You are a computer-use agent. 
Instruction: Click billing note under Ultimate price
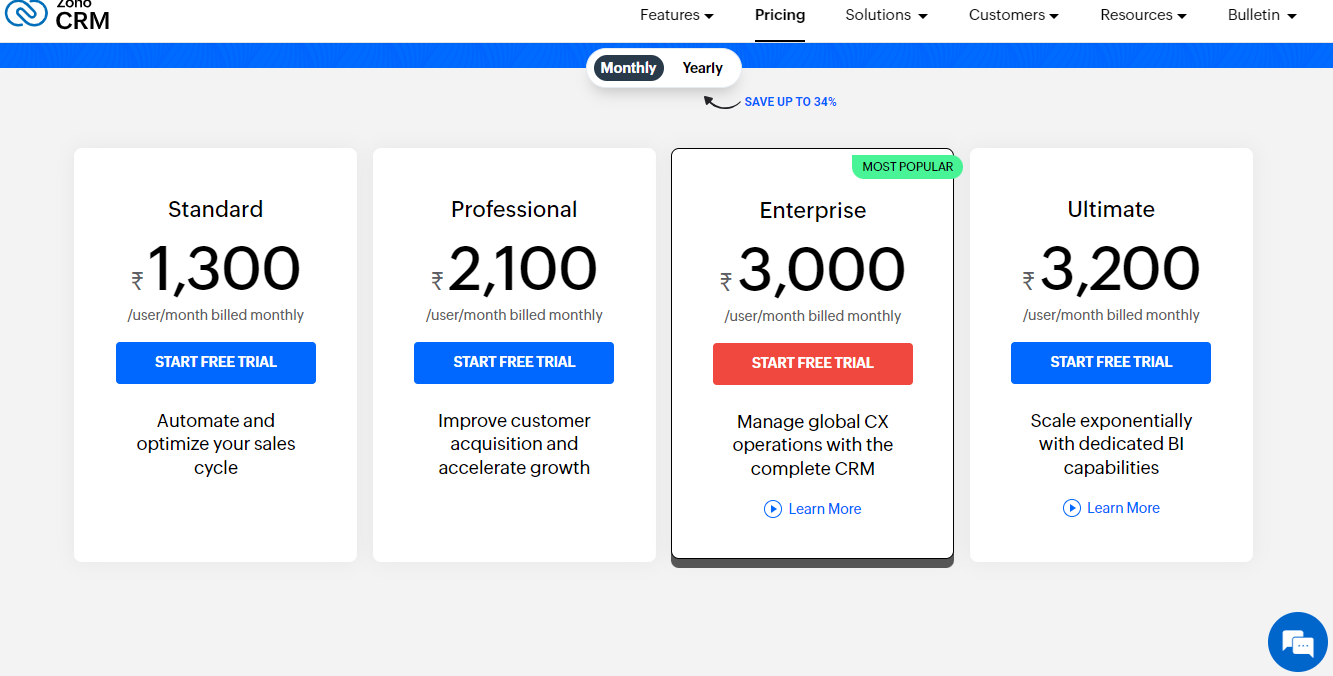(1111, 315)
